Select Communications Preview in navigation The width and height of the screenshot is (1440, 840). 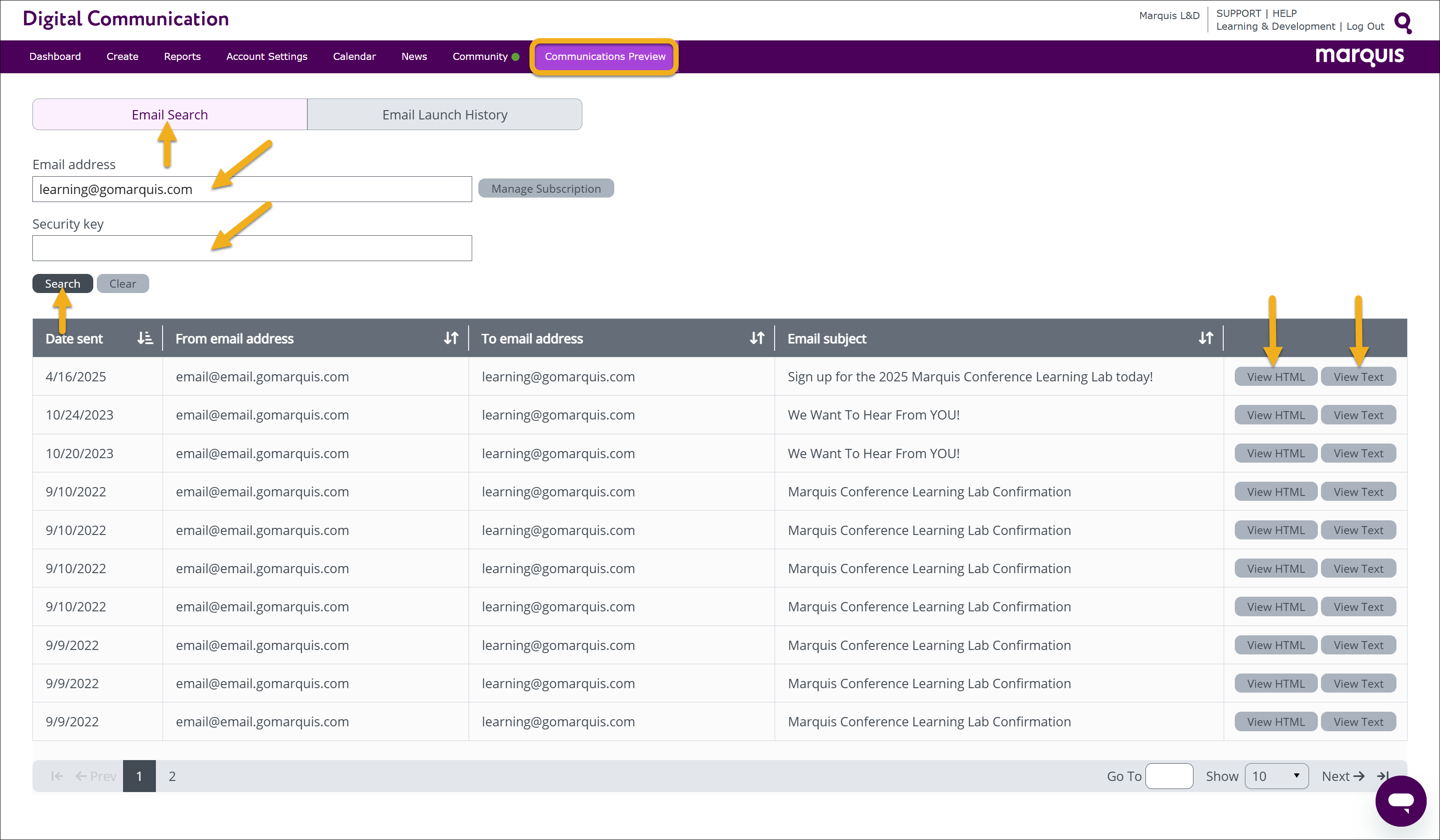tap(605, 56)
